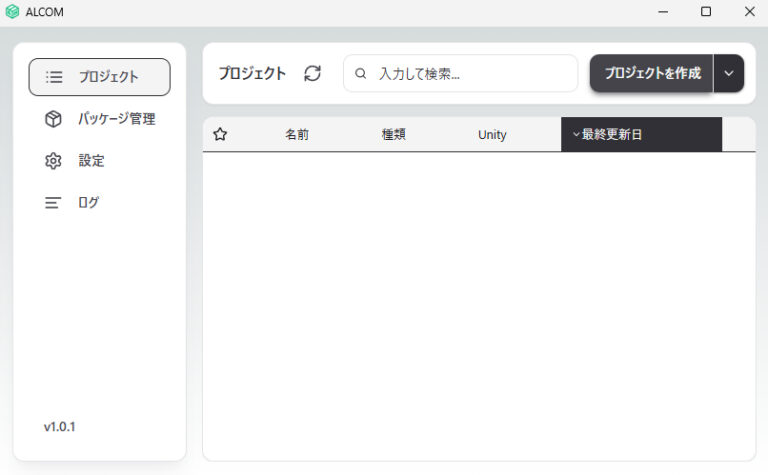Click the v1.0.1 version text
Image resolution: width=768 pixels, height=475 pixels.
click(59, 427)
